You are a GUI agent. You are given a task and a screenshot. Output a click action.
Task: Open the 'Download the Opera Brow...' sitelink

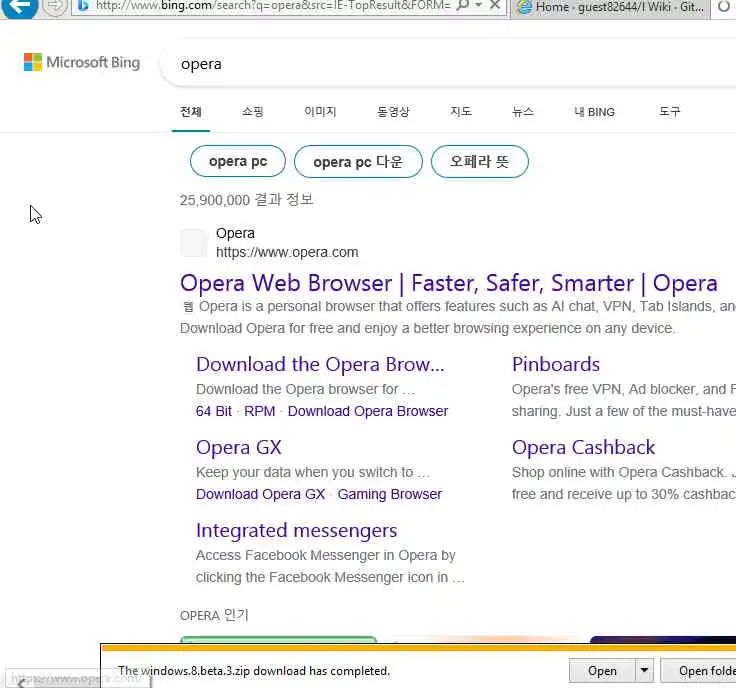[x=320, y=365]
